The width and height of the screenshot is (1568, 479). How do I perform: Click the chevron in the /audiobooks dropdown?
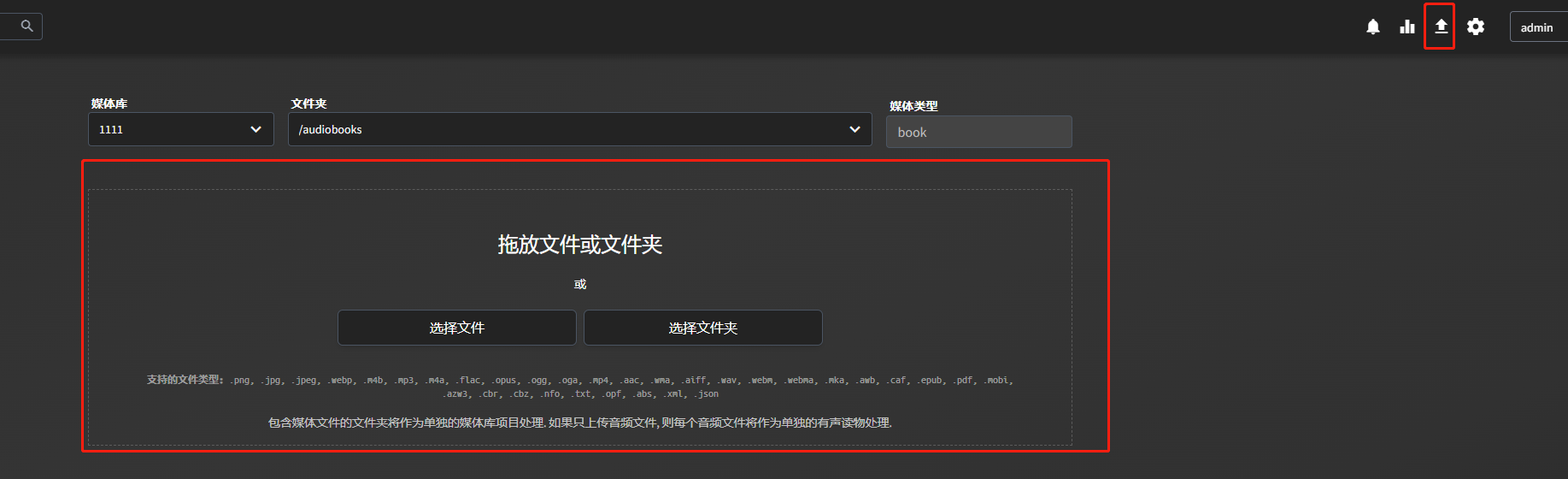(854, 129)
